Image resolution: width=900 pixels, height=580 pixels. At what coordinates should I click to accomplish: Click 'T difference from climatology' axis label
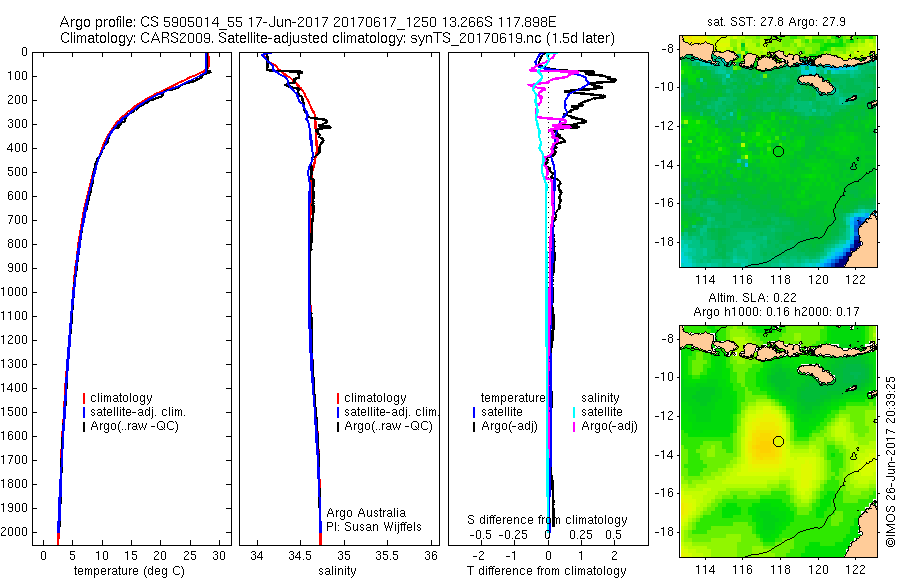click(x=546, y=571)
